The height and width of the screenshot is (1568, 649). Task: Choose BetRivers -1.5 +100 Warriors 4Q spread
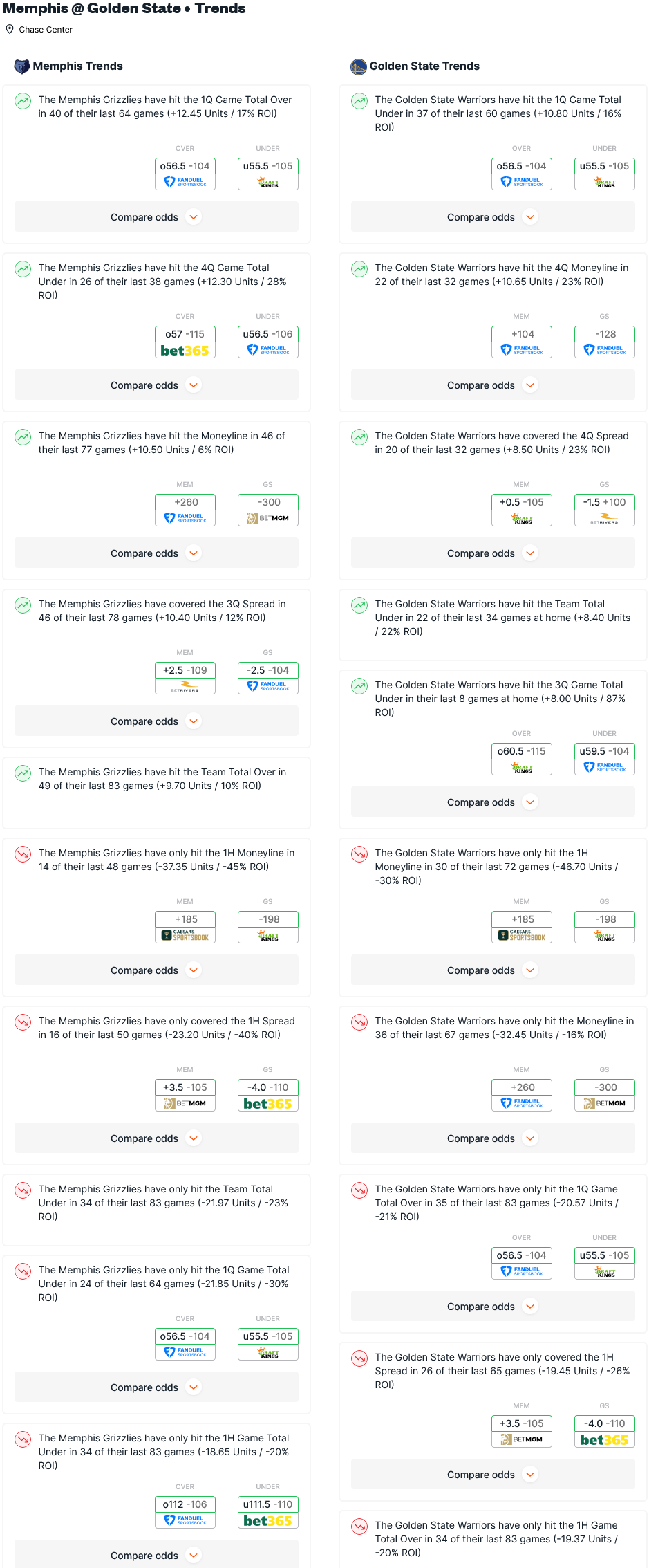click(605, 510)
